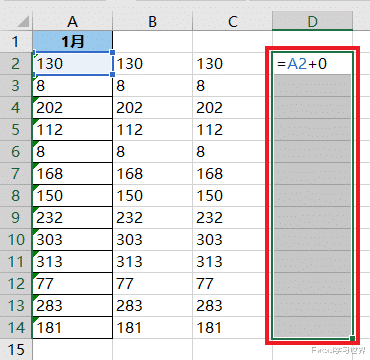Click the fill handle at bottom of D14
Viewport: 370px width, 360px height.
[x=352, y=339]
